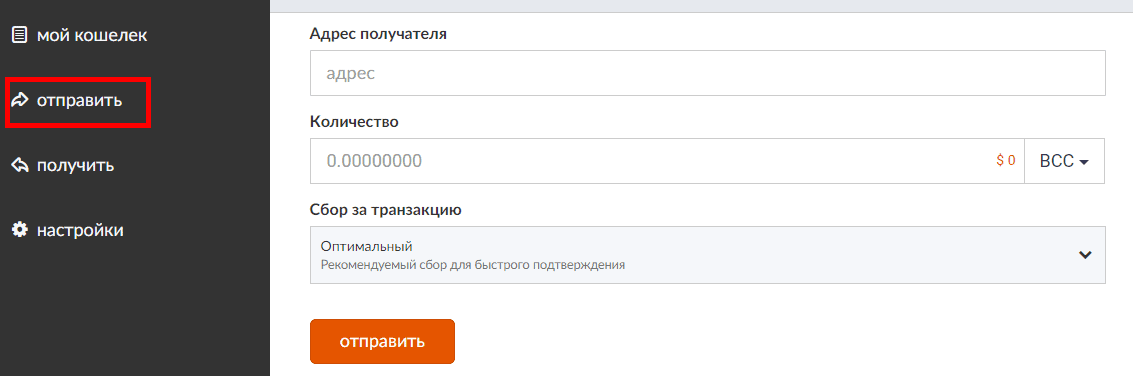This screenshot has width=1133, height=376.
Task: Click the Количество field label
Action: (354, 121)
